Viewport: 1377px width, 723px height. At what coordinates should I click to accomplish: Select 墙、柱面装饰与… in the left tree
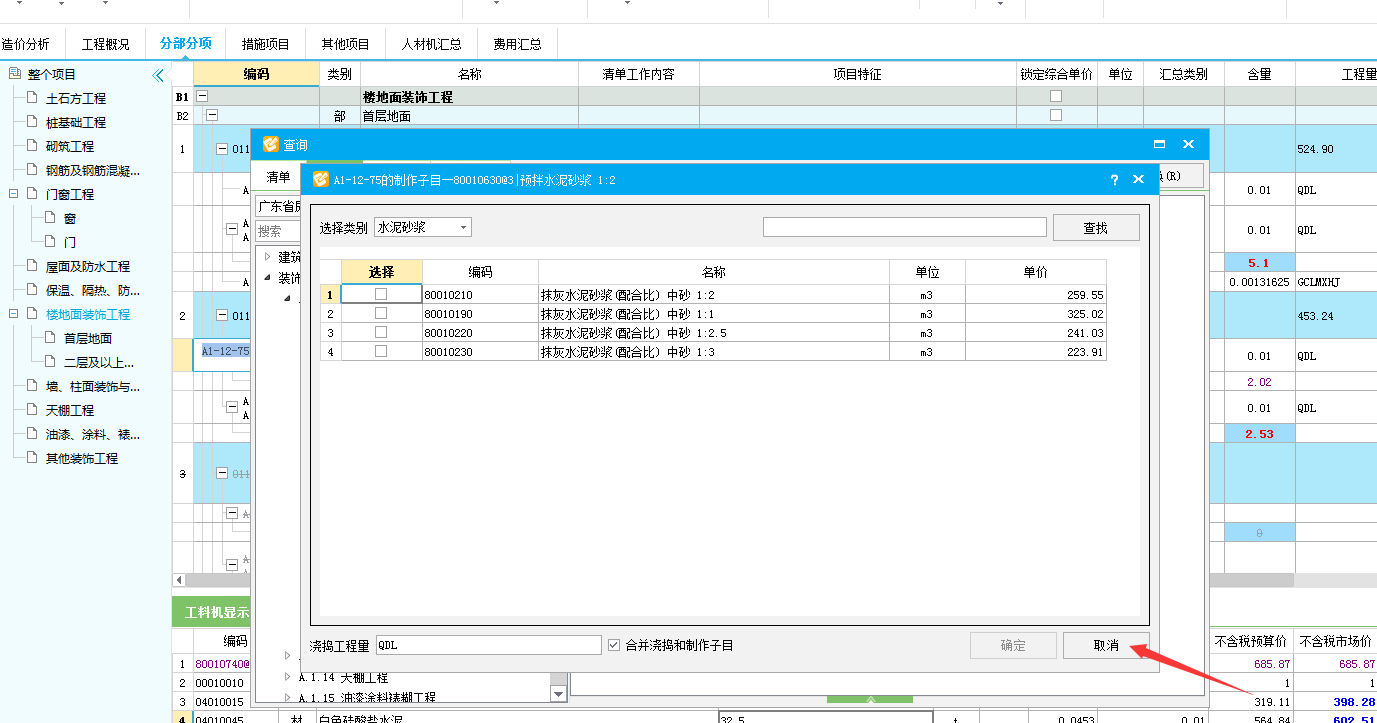click(93, 386)
